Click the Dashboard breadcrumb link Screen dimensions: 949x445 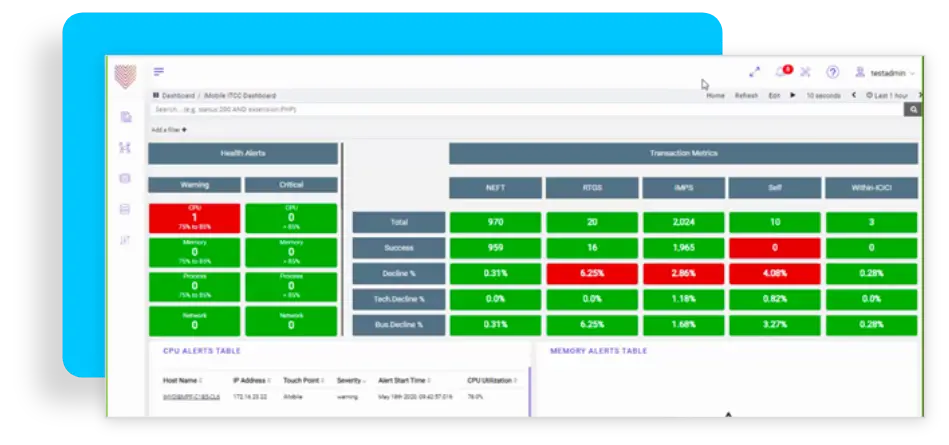pyautogui.click(x=178, y=96)
